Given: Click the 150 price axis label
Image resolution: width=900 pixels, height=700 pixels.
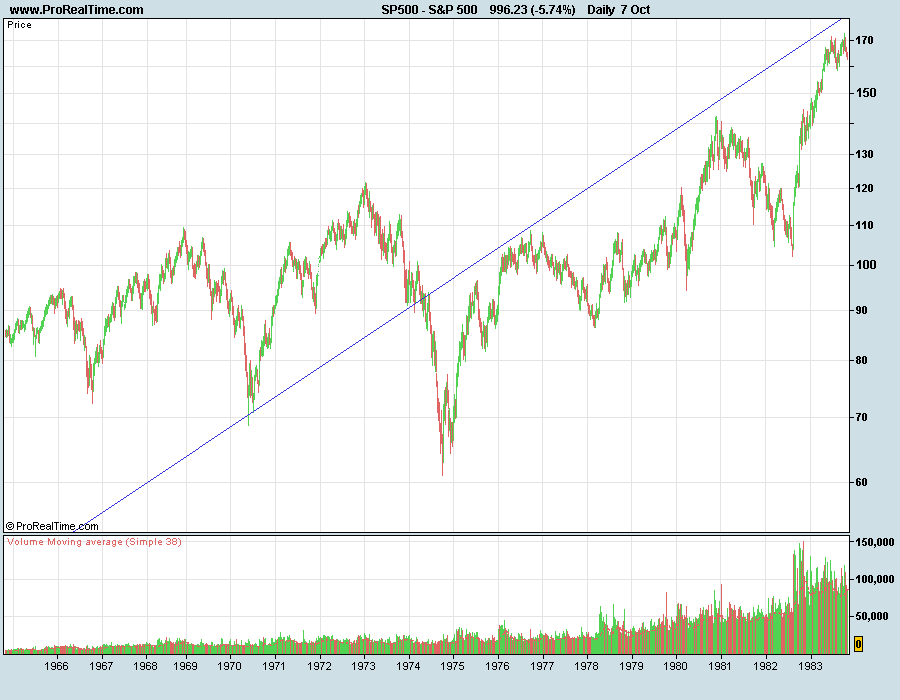Looking at the screenshot, I should (866, 93).
